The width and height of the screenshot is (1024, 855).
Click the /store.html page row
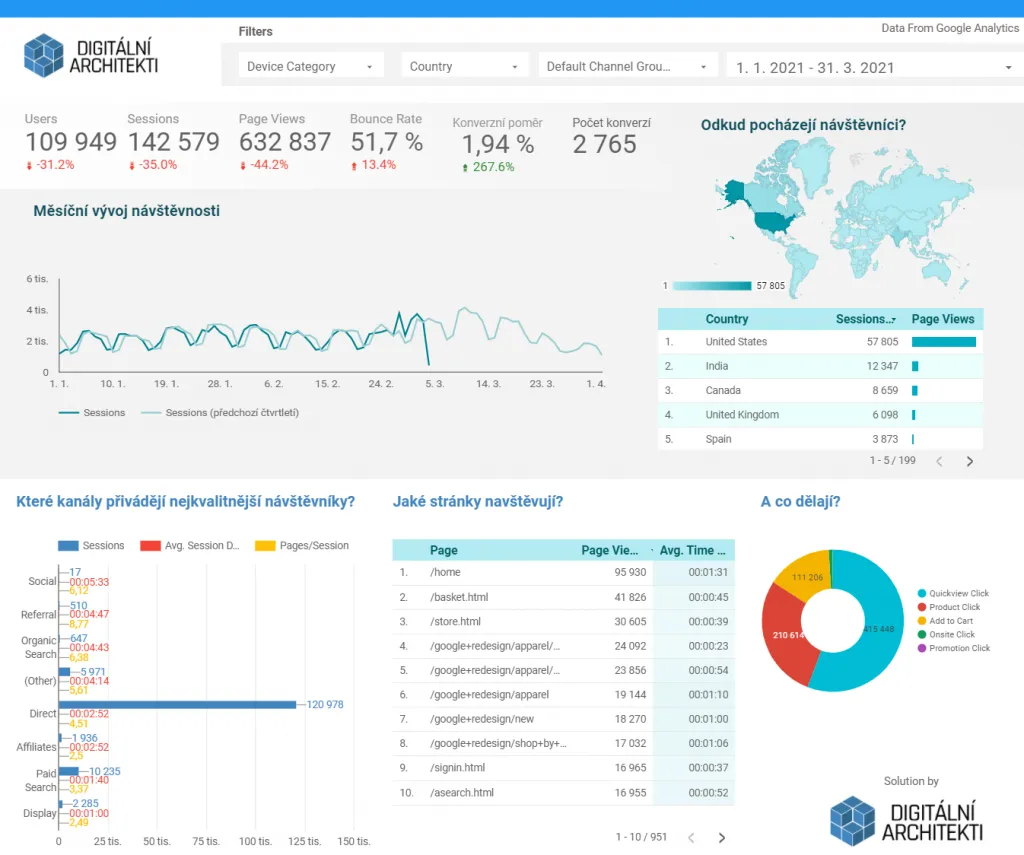(x=563, y=621)
